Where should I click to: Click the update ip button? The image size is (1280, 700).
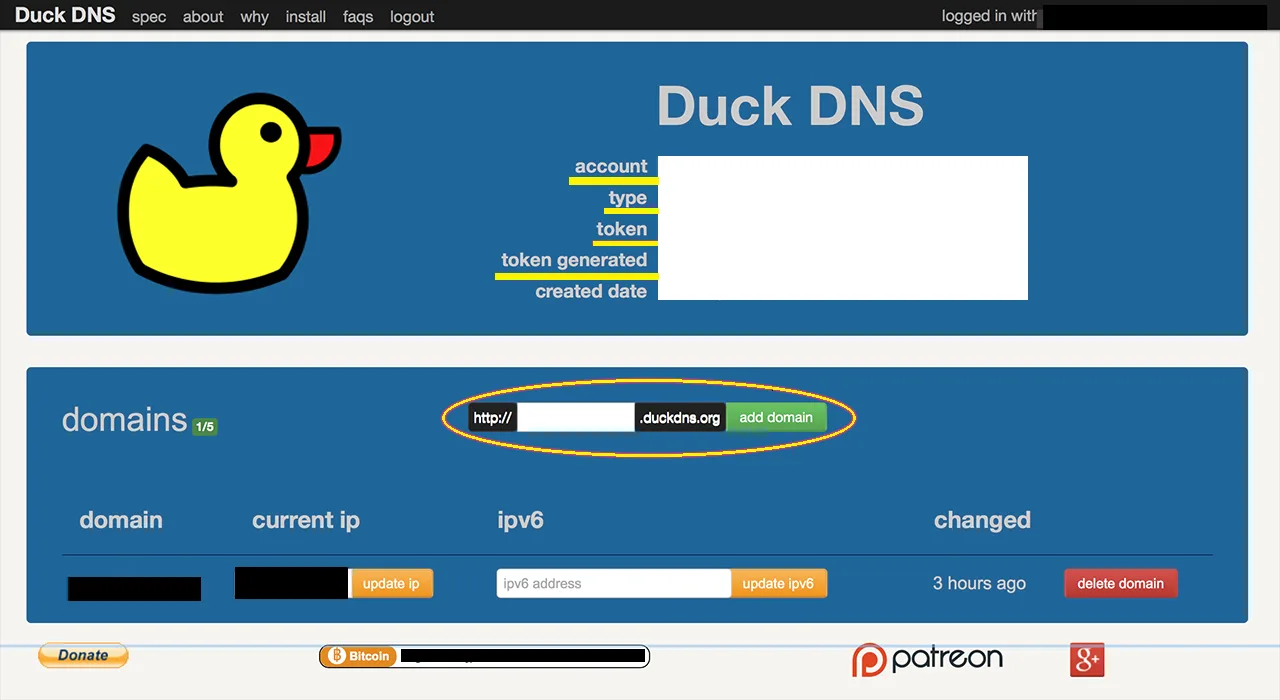(x=391, y=583)
